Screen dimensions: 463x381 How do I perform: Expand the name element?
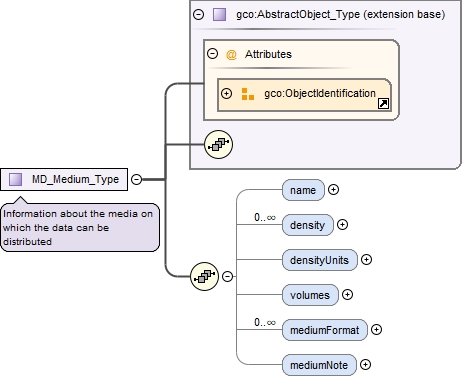tap(333, 190)
